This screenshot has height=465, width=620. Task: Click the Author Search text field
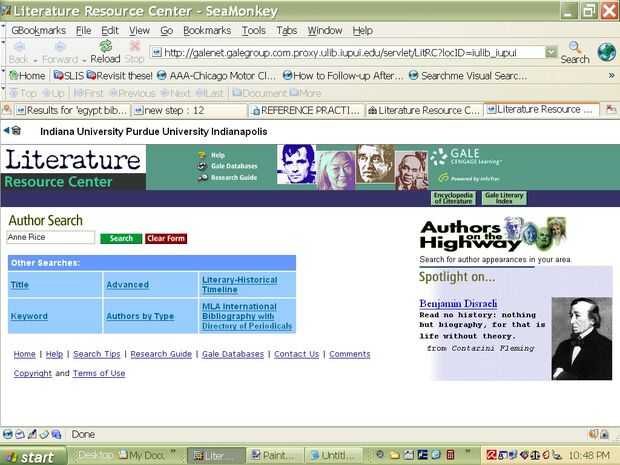(51, 237)
